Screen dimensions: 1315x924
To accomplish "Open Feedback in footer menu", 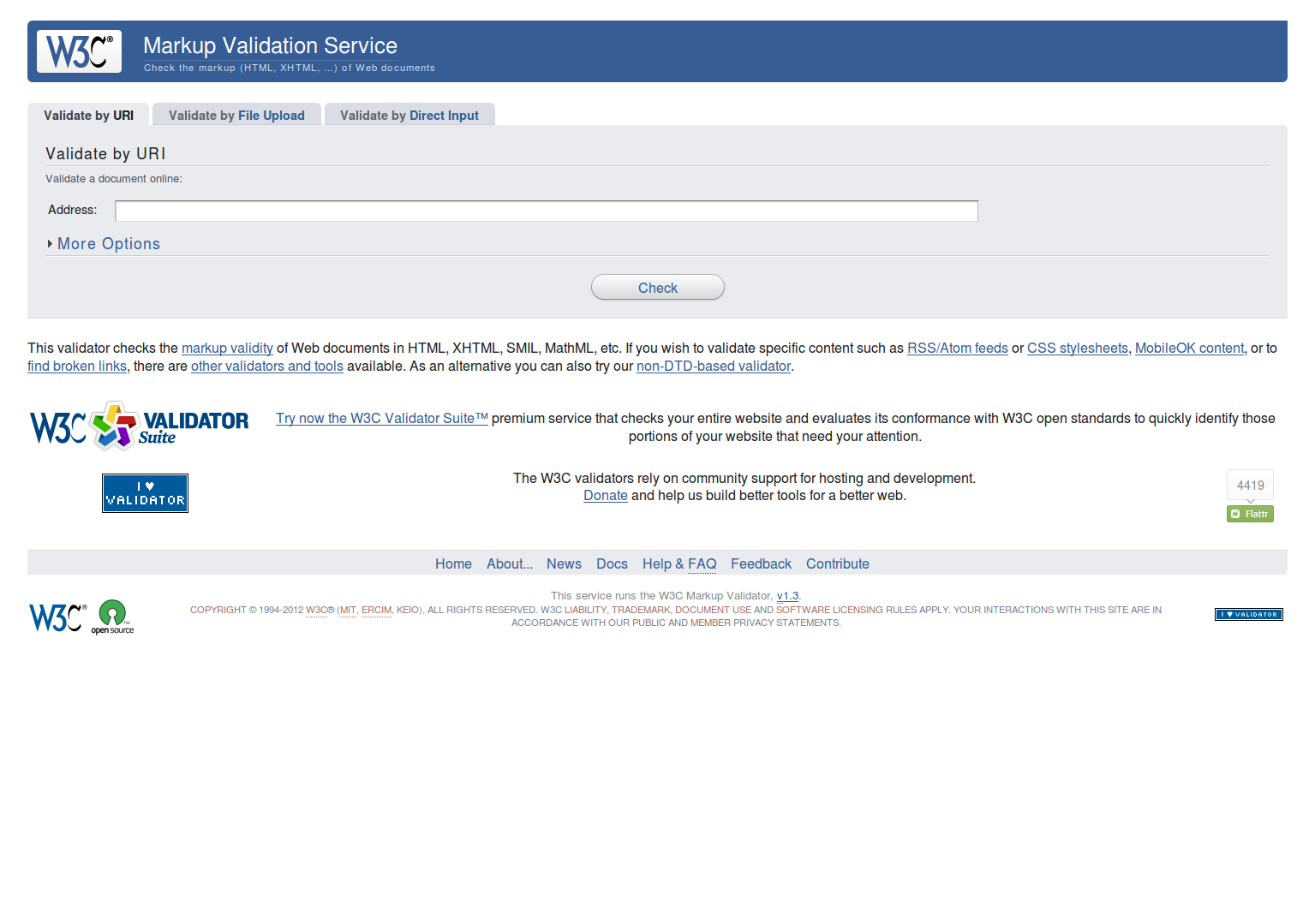I will pos(761,563).
